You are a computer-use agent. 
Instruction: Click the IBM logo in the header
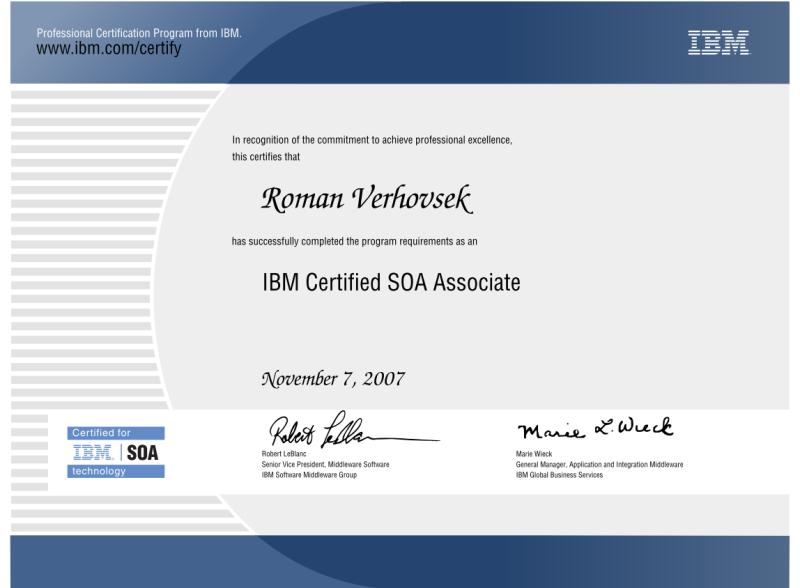[718, 43]
